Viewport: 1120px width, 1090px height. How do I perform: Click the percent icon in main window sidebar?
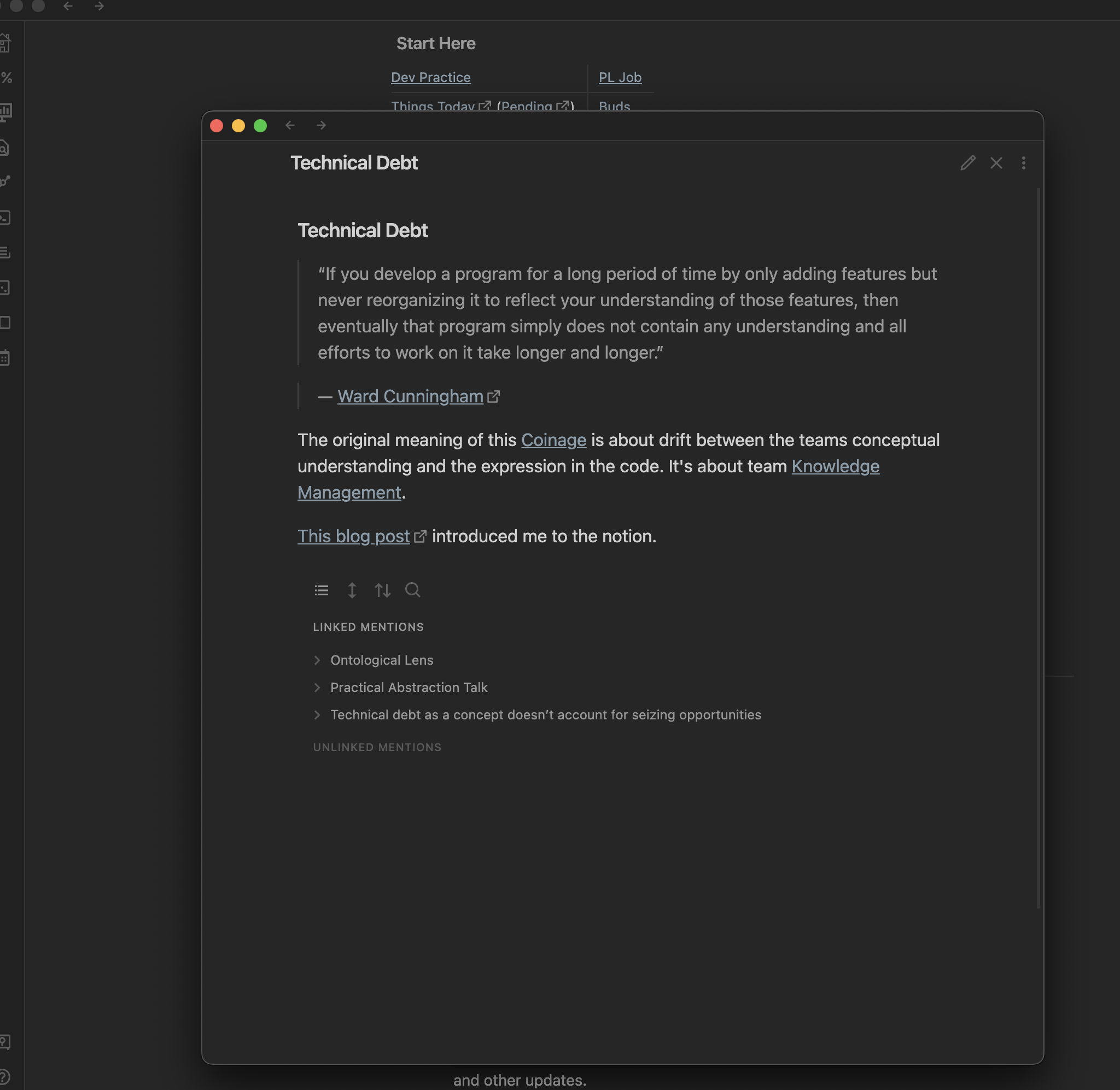coord(7,78)
